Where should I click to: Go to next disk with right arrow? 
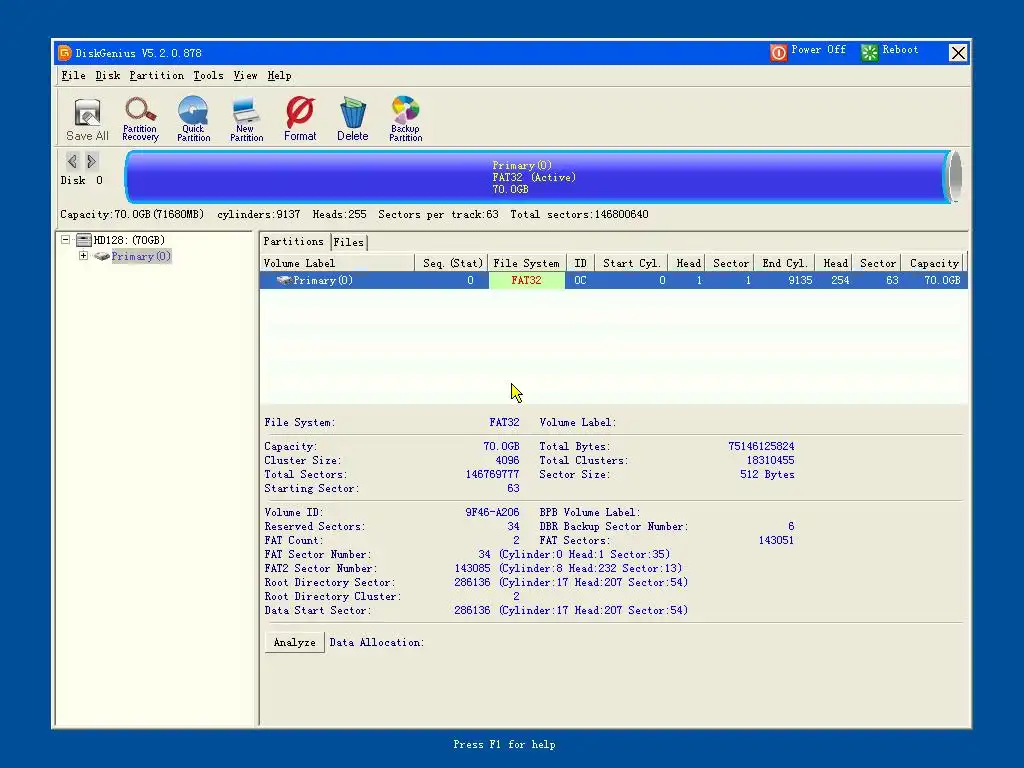[x=91, y=161]
